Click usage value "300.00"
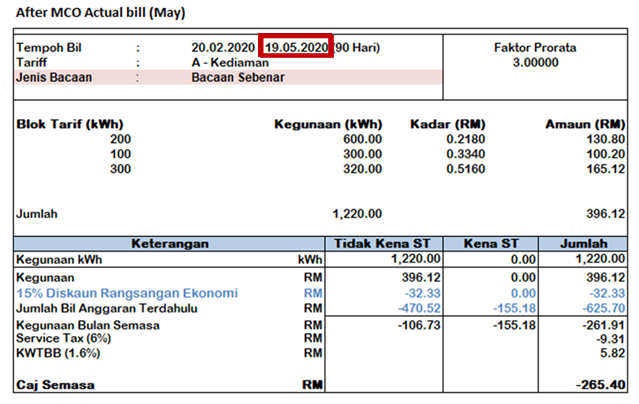The height and width of the screenshot is (404, 639). point(362,154)
